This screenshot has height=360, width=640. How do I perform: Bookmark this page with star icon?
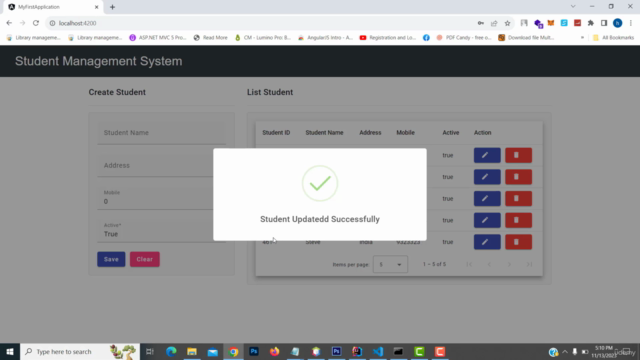click(507, 23)
